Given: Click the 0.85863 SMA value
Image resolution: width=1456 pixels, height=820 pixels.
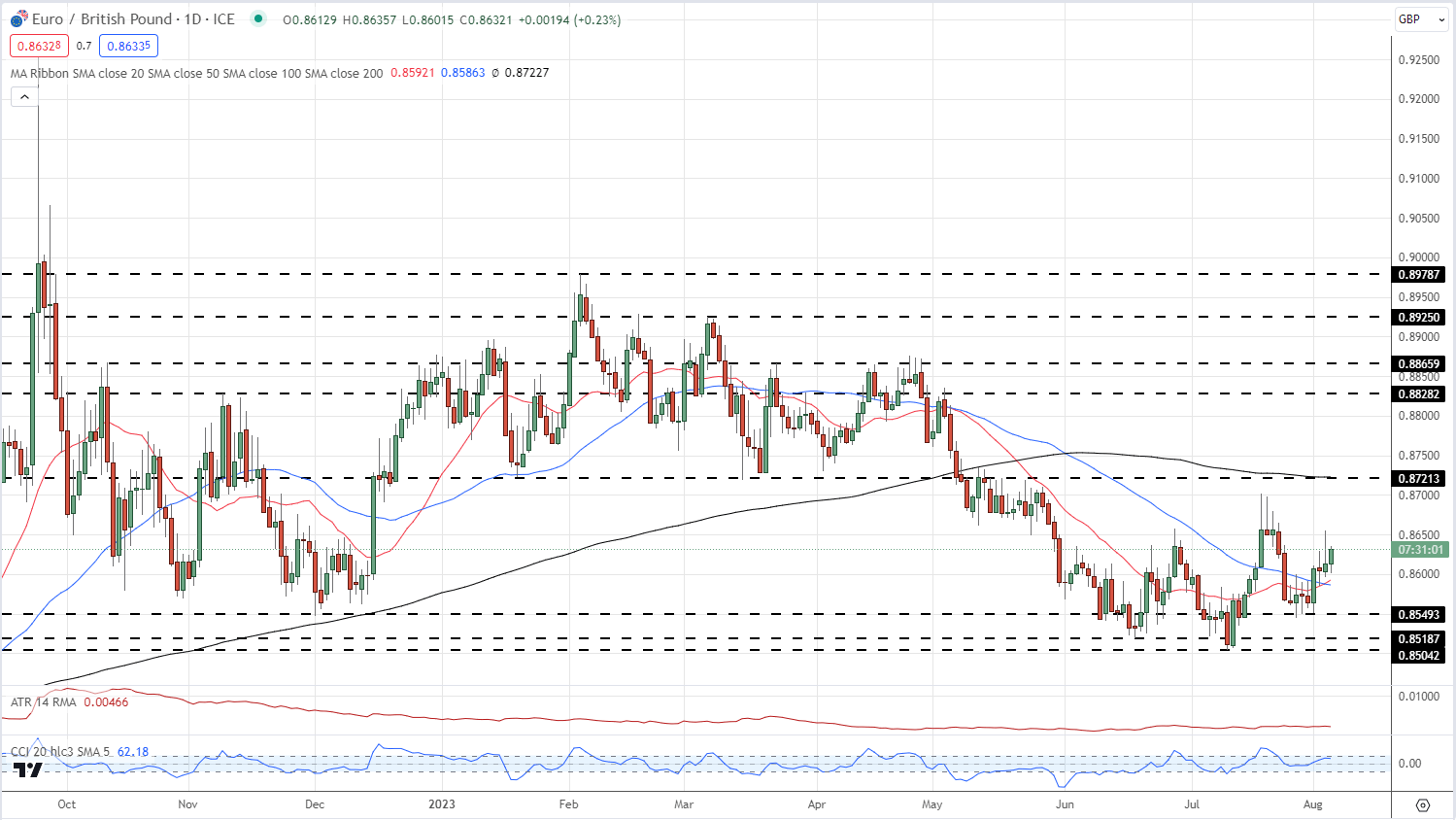Looking at the screenshot, I should coord(462,73).
